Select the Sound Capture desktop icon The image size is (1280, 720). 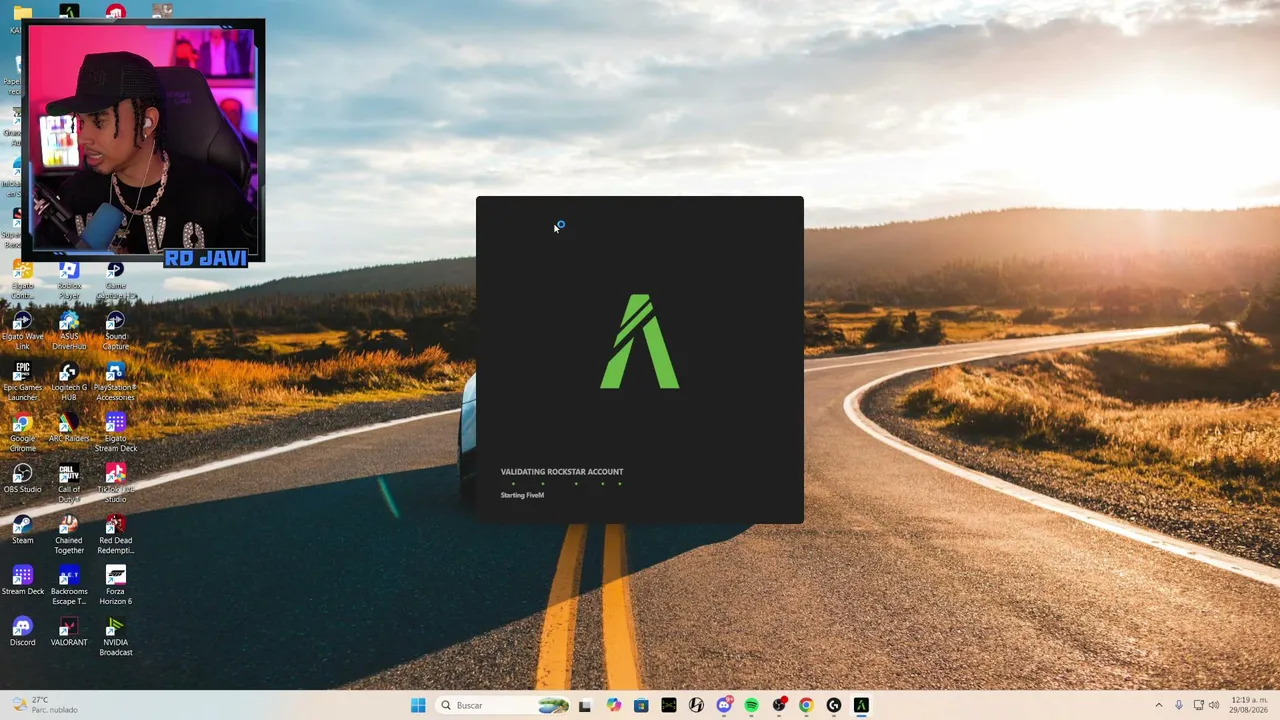coord(116,332)
